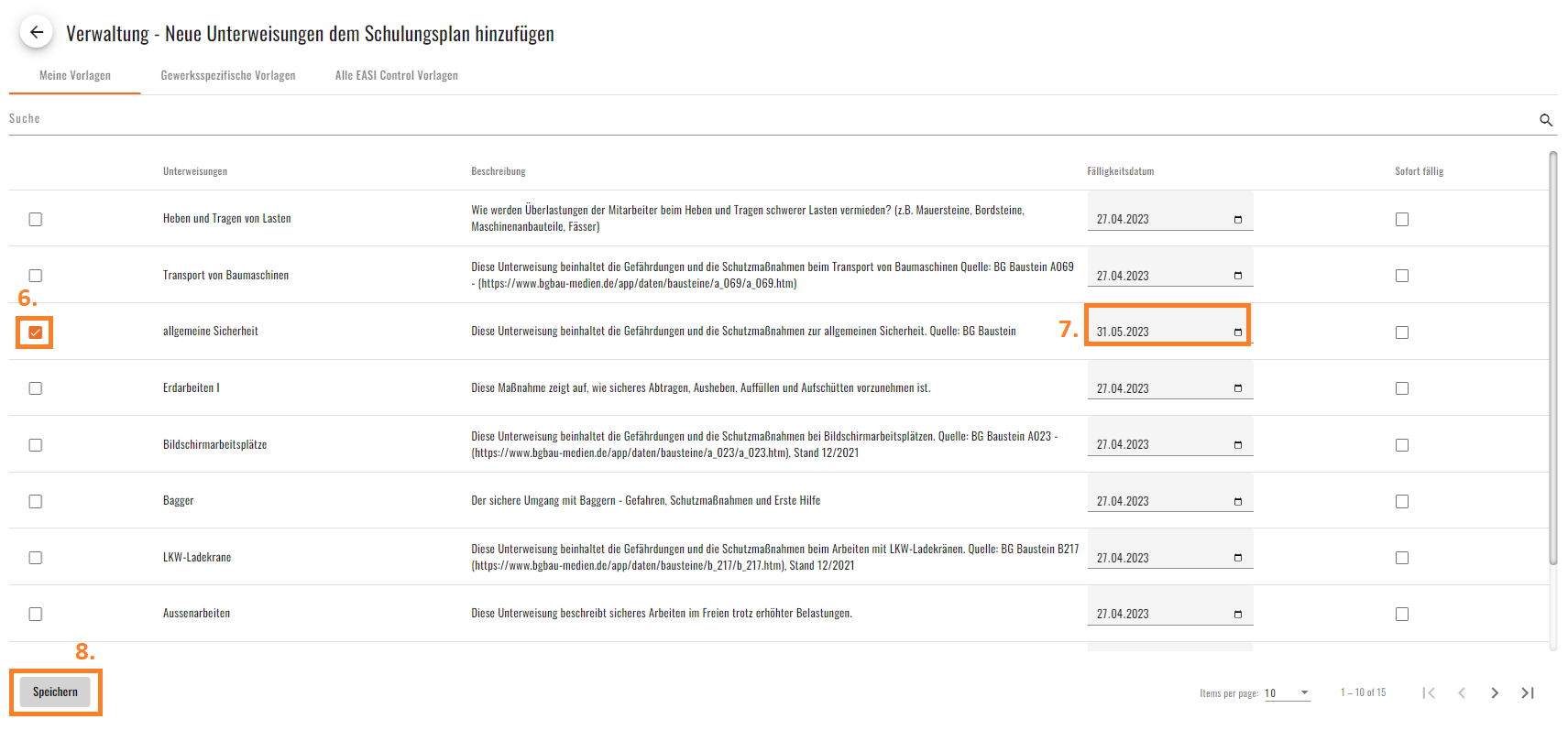This screenshot has height=730, width=1568.
Task: Mark Bagger as Sofort fällig
Action: (x=1402, y=501)
